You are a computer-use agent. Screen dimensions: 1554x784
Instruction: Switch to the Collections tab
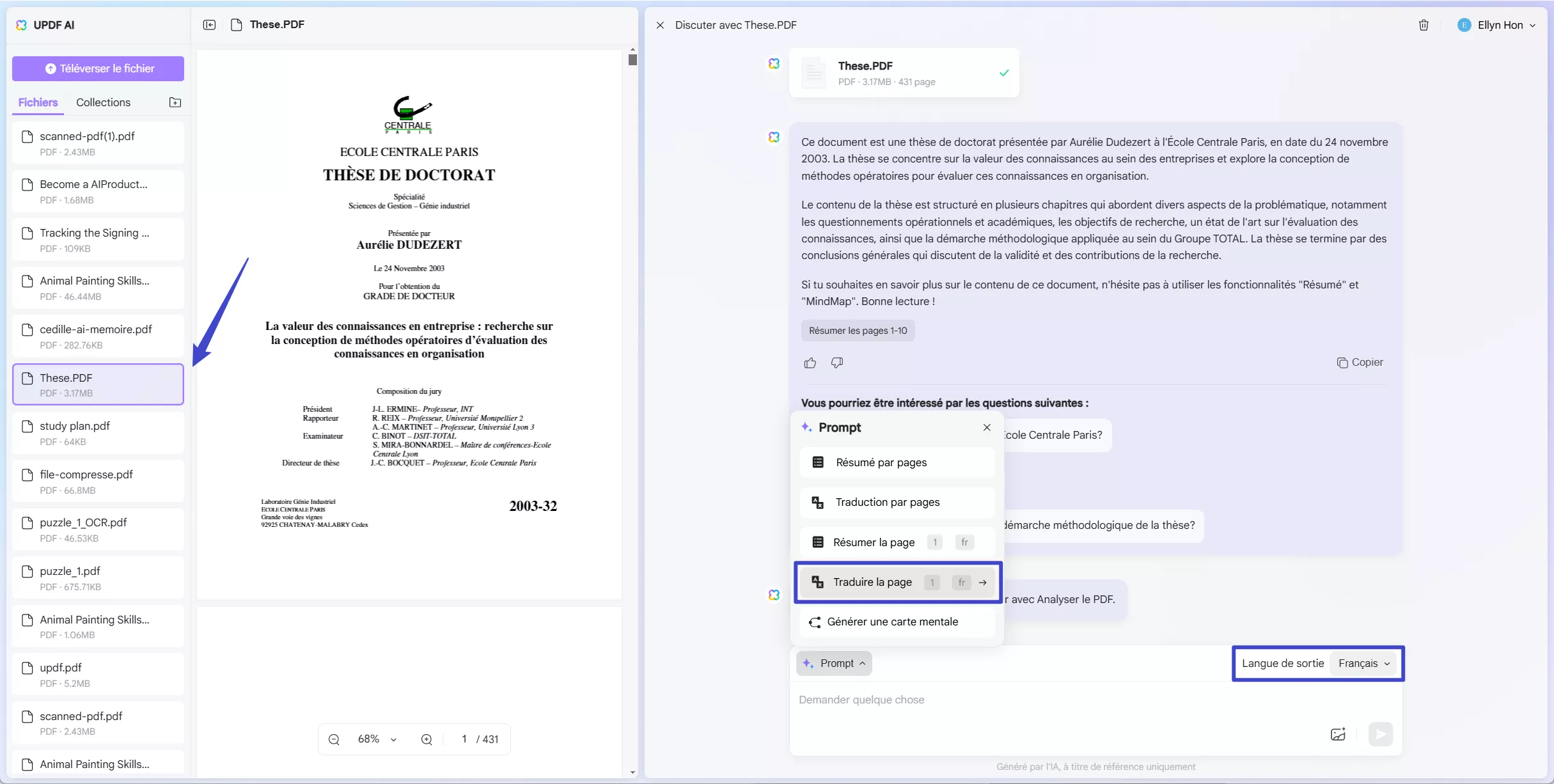point(103,102)
